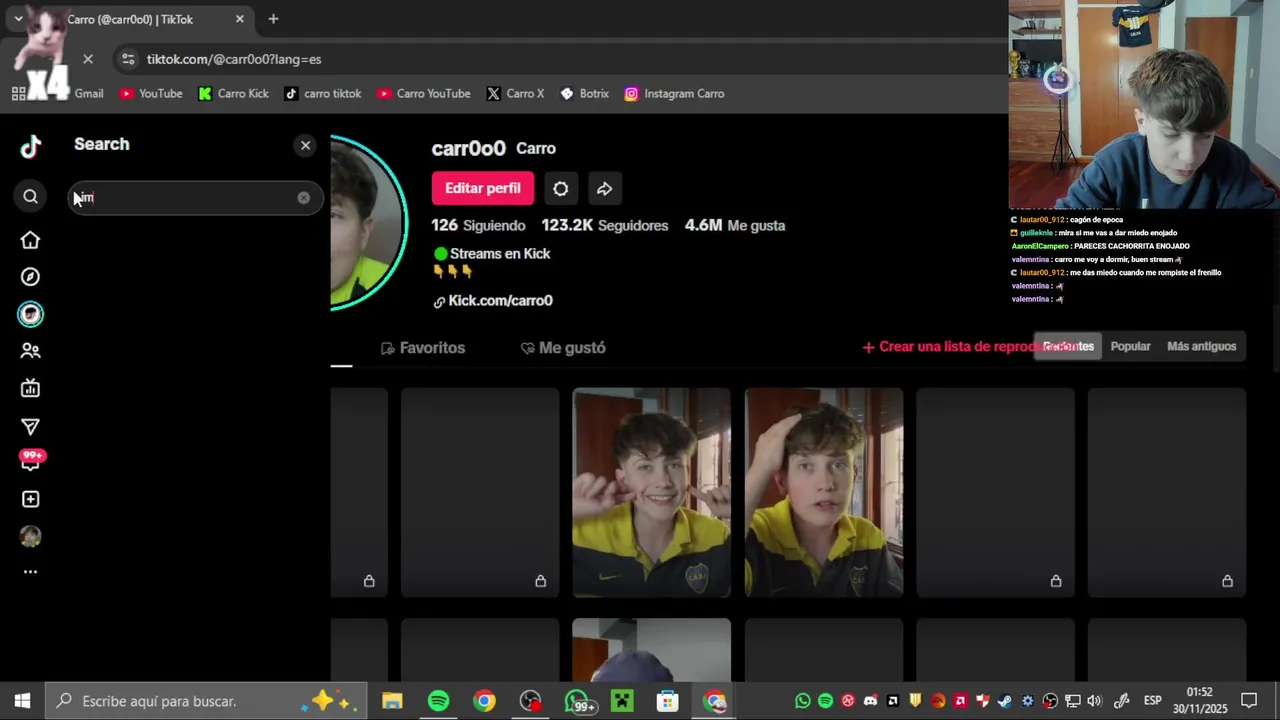View the 126 Siguiendo list
1280x720 pixels.
tap(478, 225)
